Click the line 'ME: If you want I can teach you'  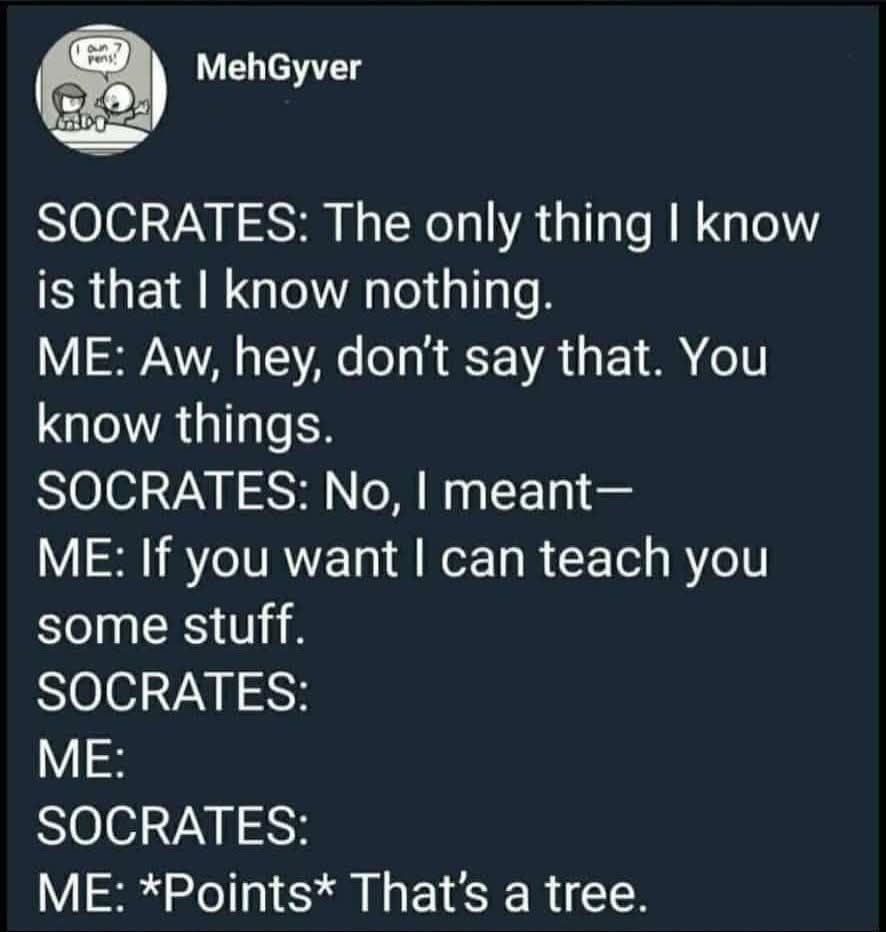click(x=403, y=561)
